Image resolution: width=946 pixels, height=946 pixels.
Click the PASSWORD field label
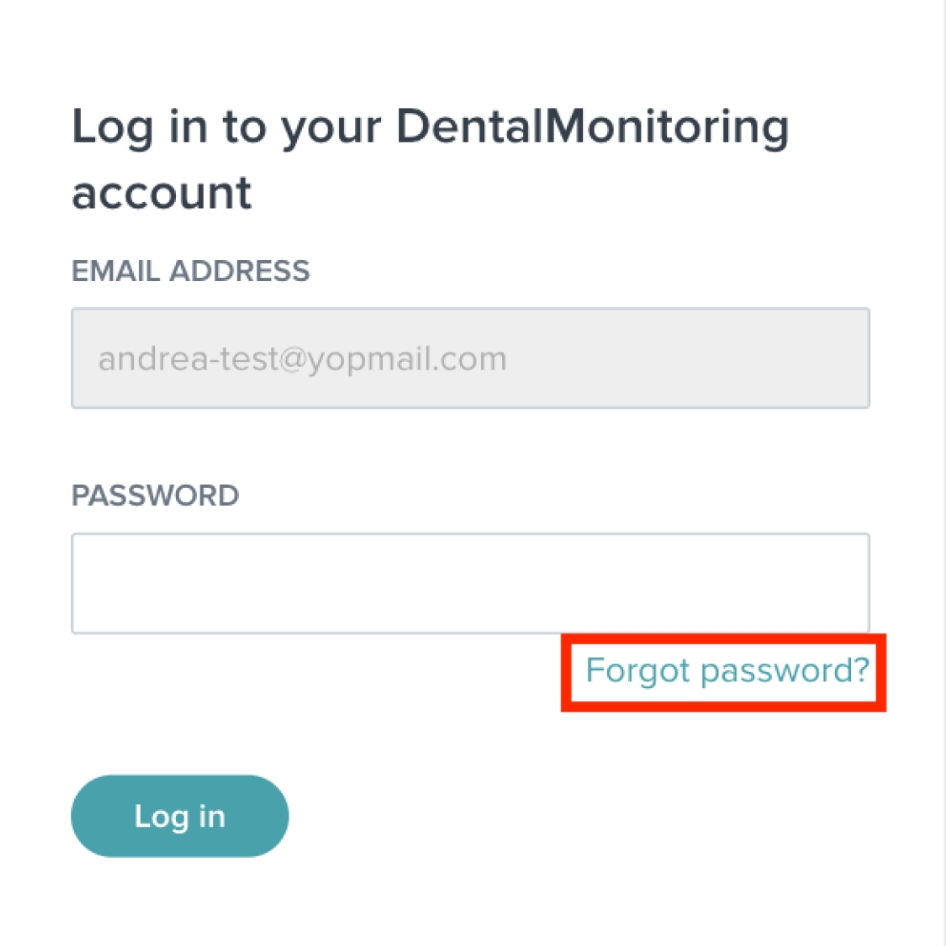[x=155, y=496]
